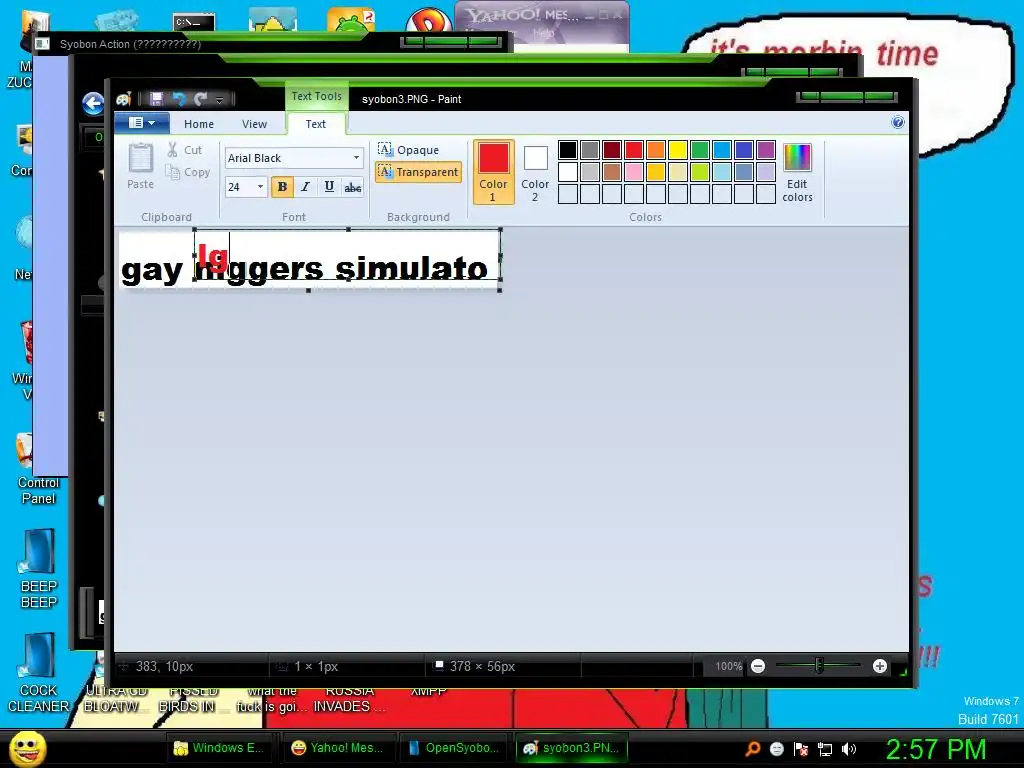Open the Edit colors dialog
Viewport: 1024px width, 768px height.
point(797,173)
